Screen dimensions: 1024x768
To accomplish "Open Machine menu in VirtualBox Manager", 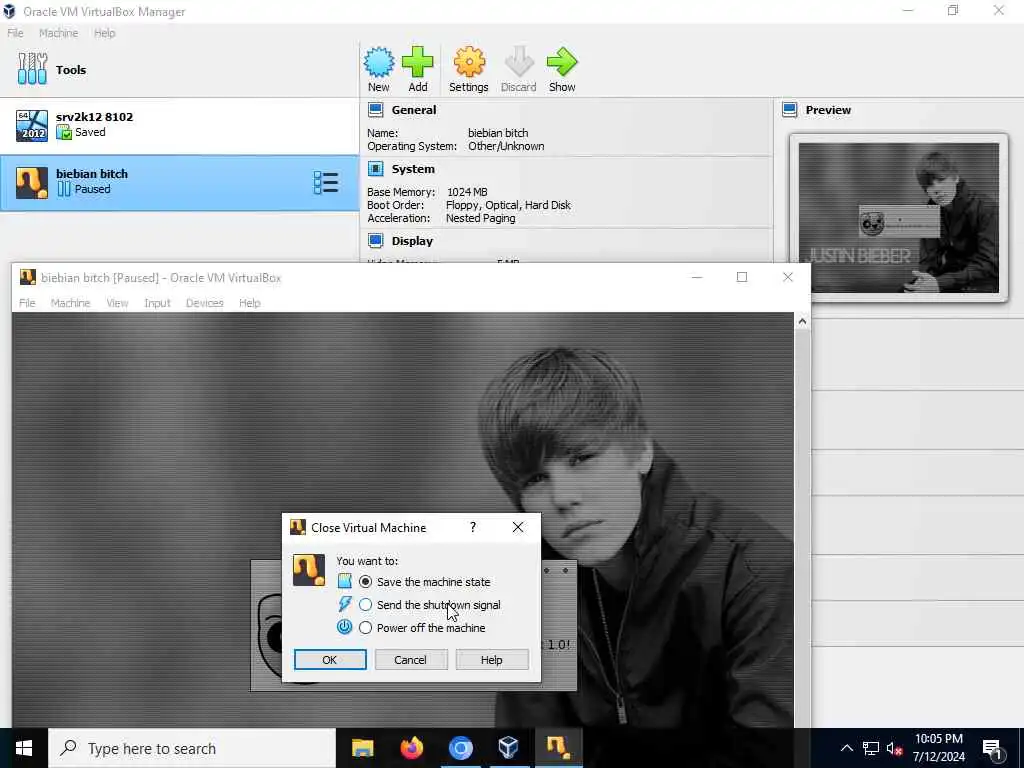I will click(58, 33).
